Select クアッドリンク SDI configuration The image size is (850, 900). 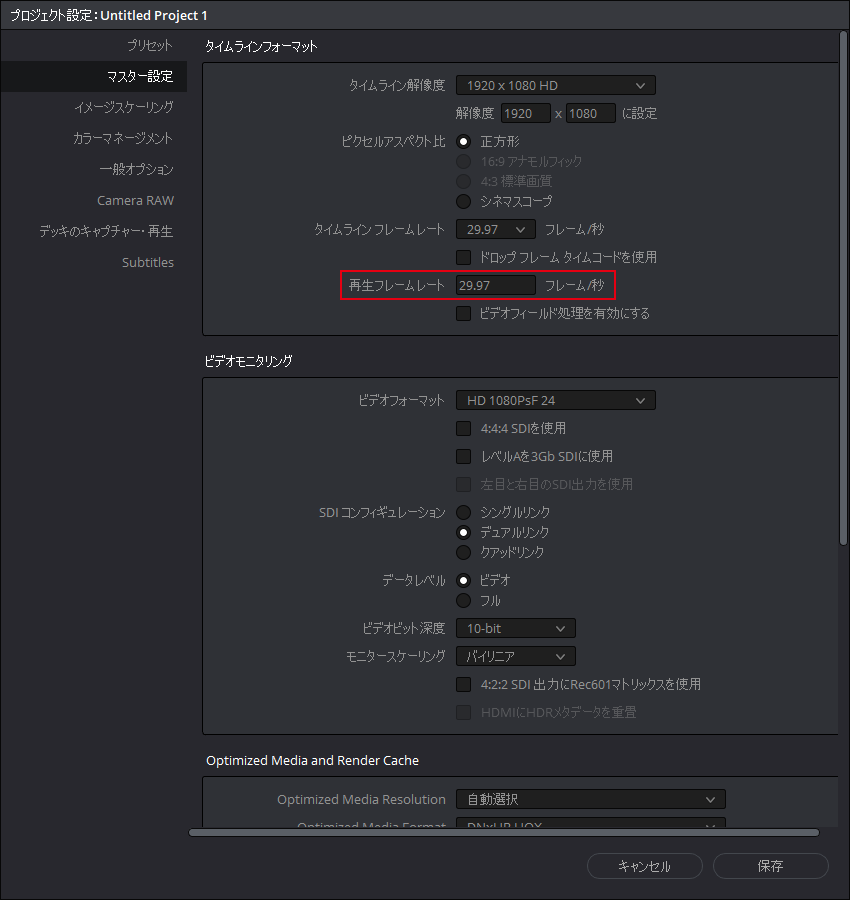[x=463, y=553]
